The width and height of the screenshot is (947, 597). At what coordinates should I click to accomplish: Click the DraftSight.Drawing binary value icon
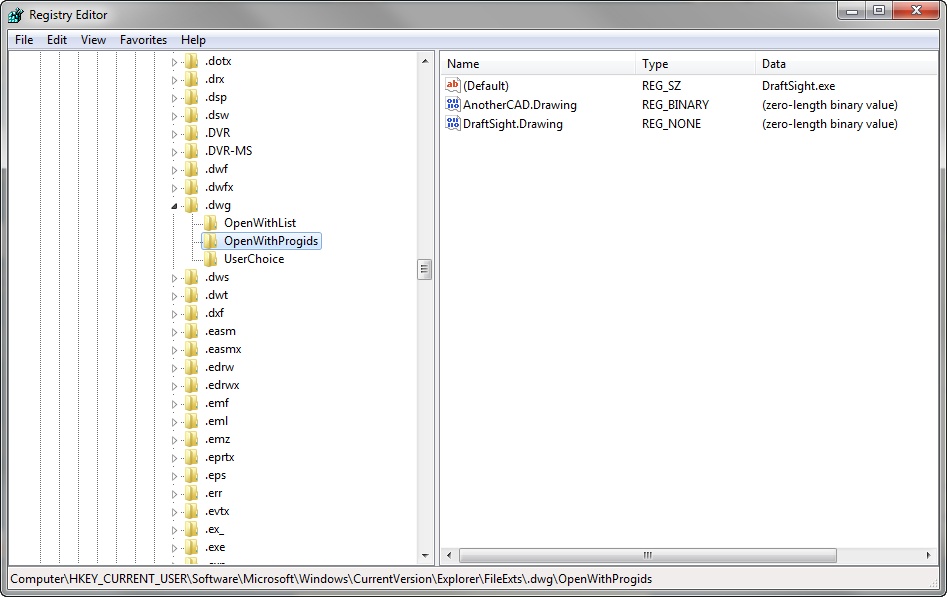point(453,123)
